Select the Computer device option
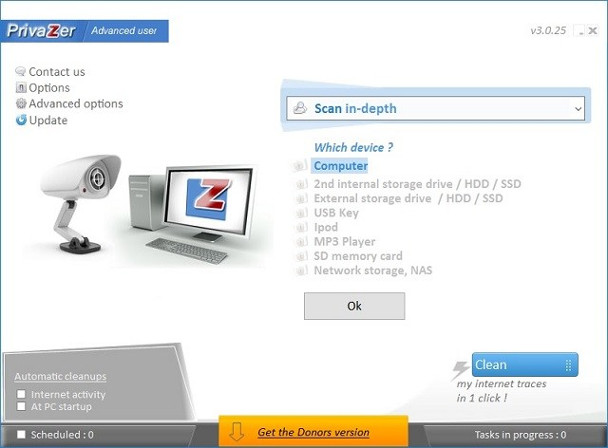608x448 pixels. (340, 166)
